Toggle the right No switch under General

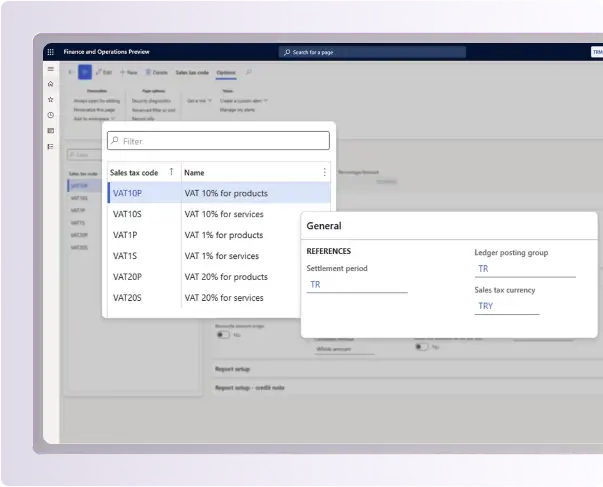coord(422,346)
